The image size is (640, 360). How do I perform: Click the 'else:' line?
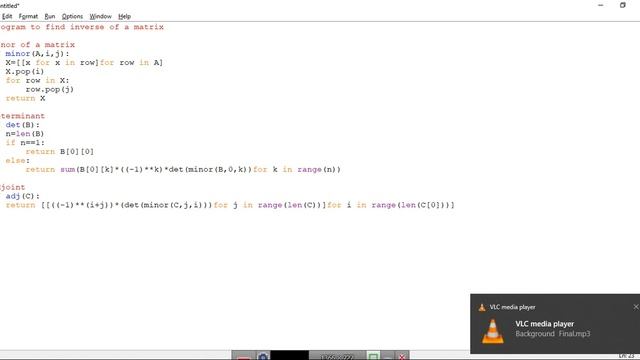(18, 161)
